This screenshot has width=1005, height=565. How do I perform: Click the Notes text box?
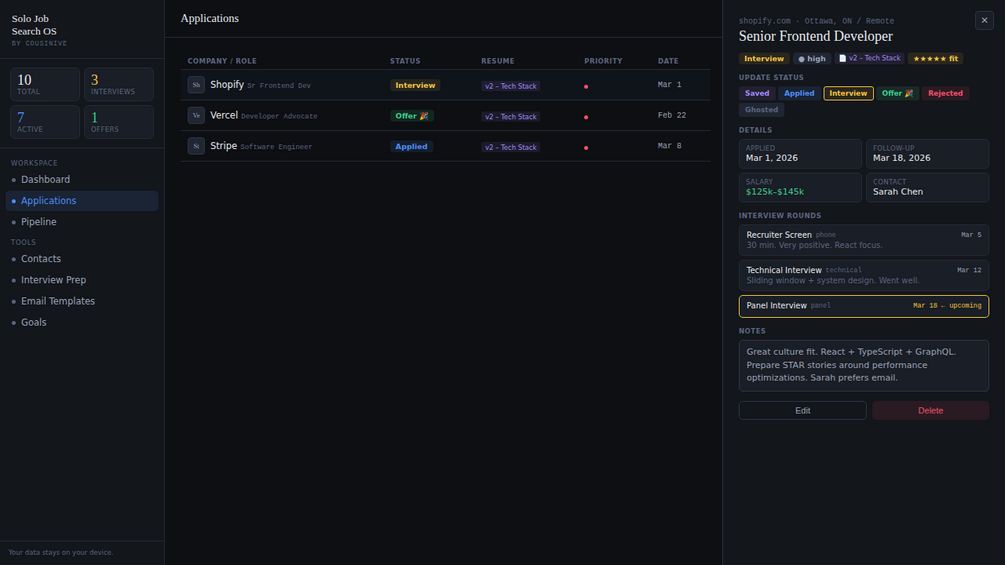pos(863,366)
